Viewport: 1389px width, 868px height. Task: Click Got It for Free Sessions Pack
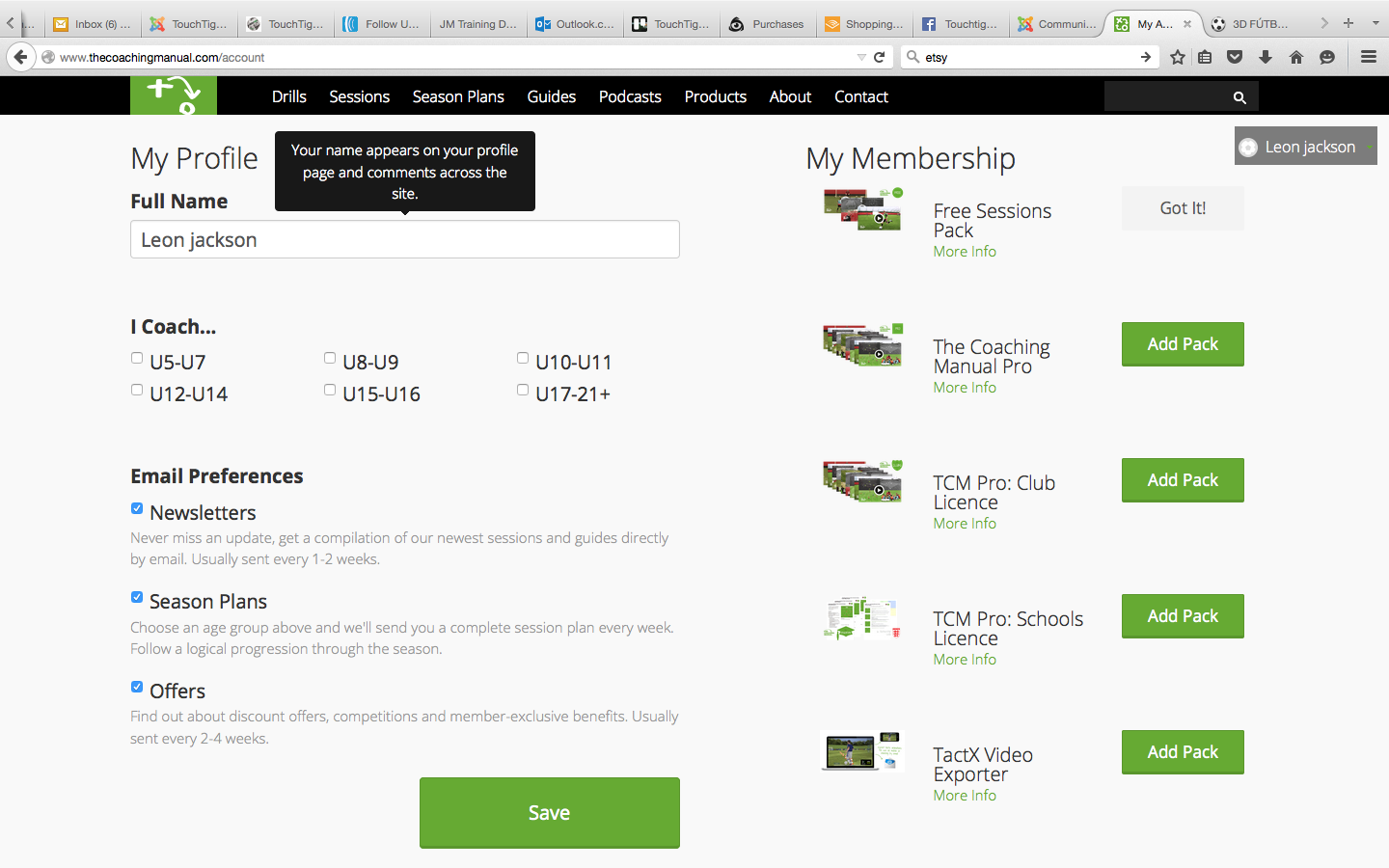click(x=1183, y=208)
